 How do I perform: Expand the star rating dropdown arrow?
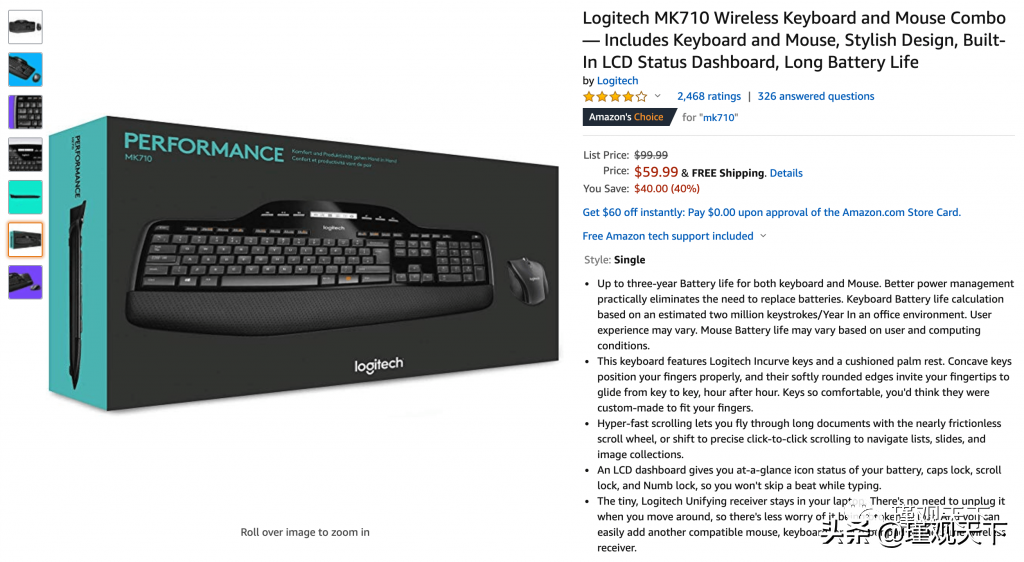click(x=658, y=96)
